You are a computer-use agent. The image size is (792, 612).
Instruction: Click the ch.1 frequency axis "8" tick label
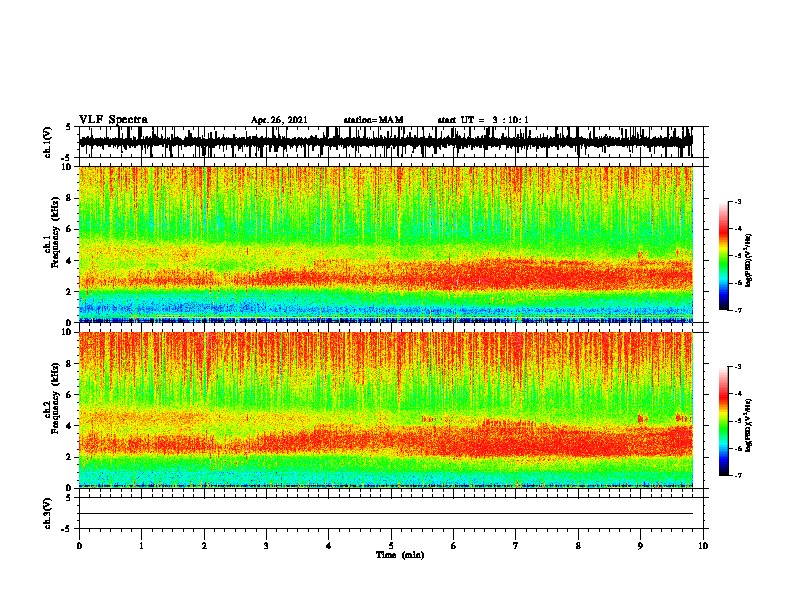pos(70,198)
